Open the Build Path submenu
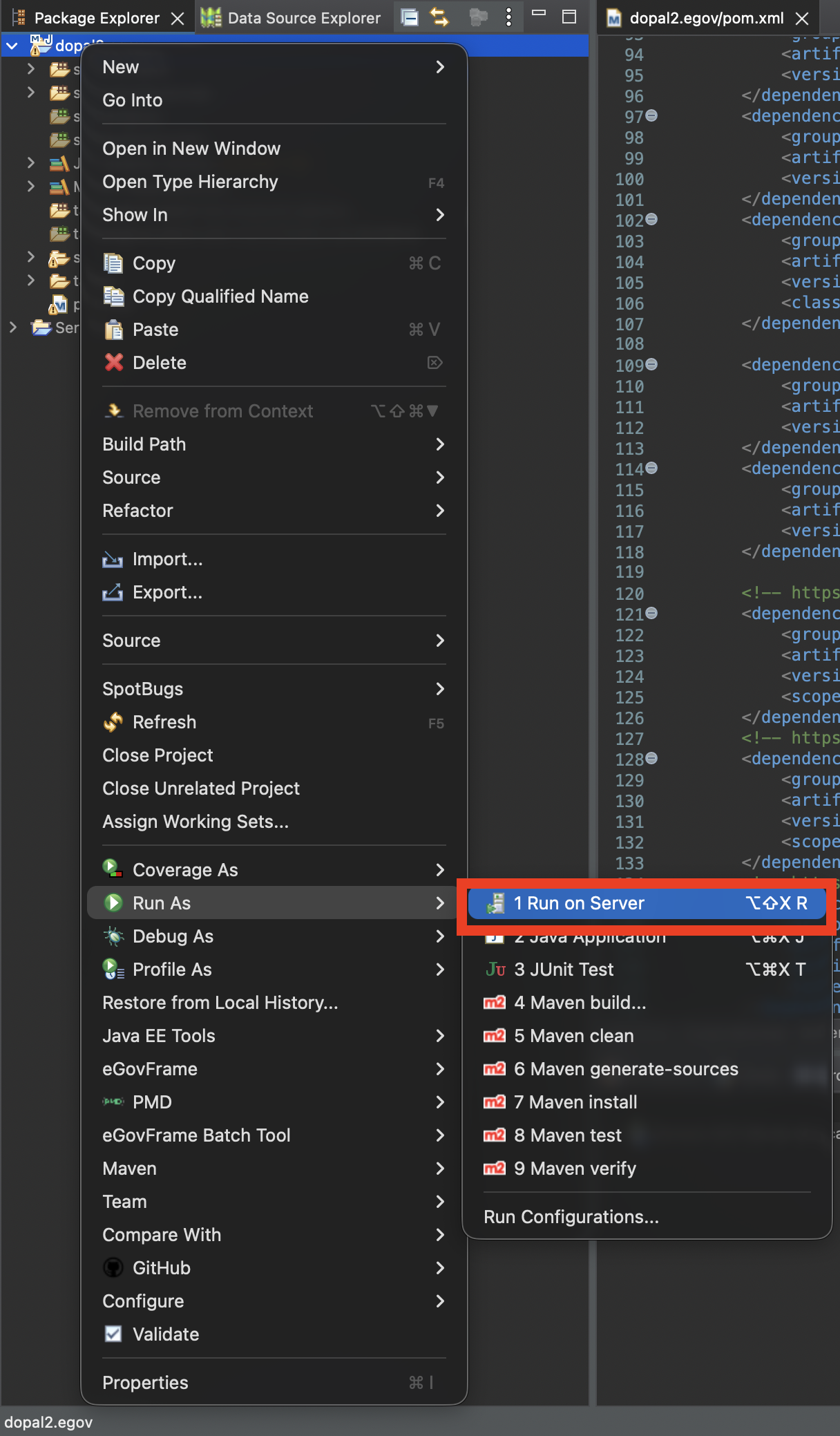840x1436 pixels. (274, 444)
